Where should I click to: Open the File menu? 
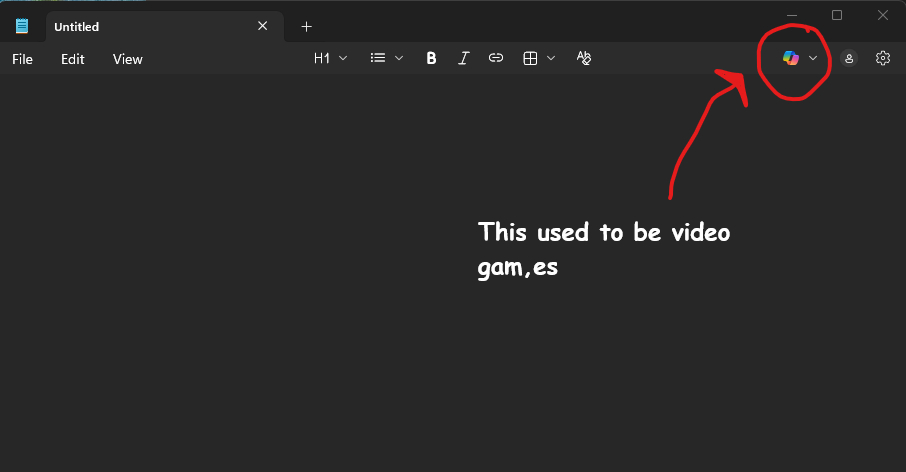(22, 59)
